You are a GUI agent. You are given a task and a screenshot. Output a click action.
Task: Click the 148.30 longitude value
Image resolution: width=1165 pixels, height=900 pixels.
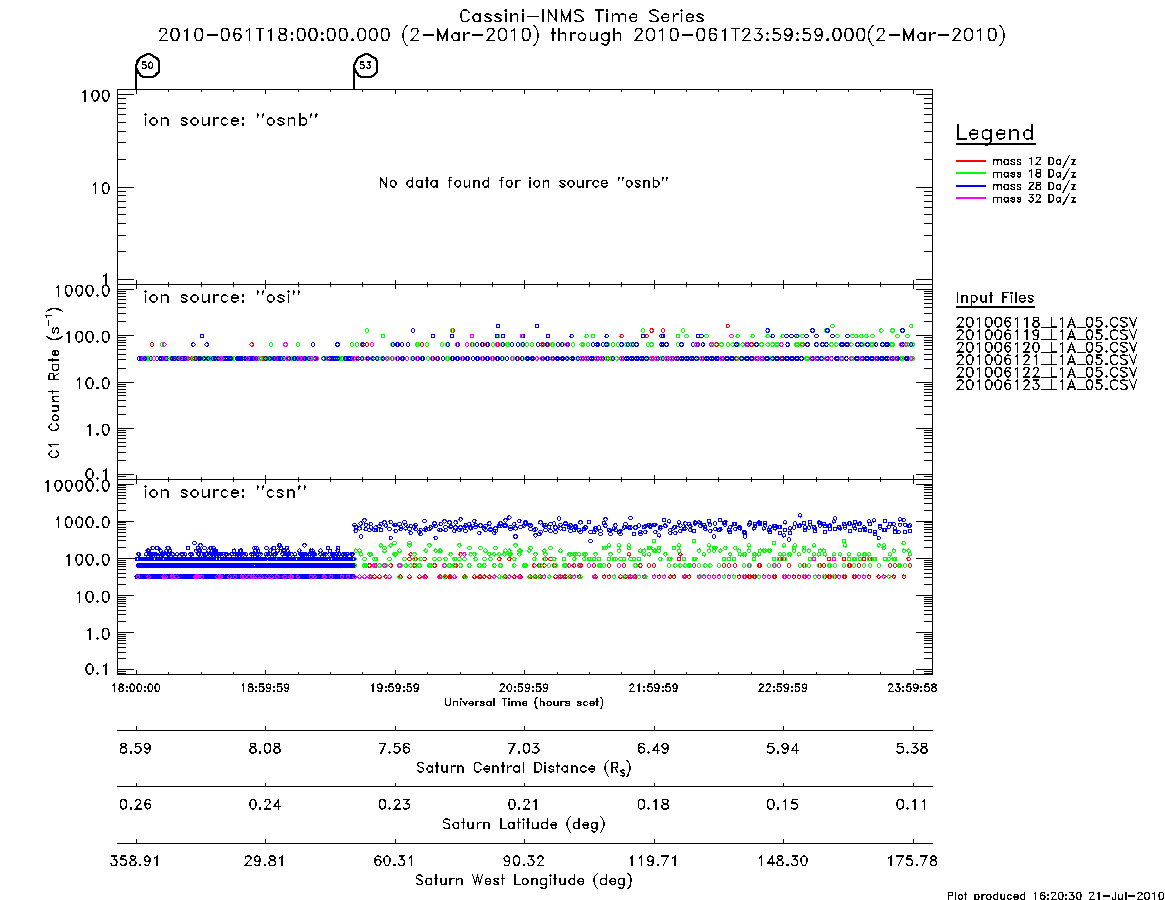782,861
